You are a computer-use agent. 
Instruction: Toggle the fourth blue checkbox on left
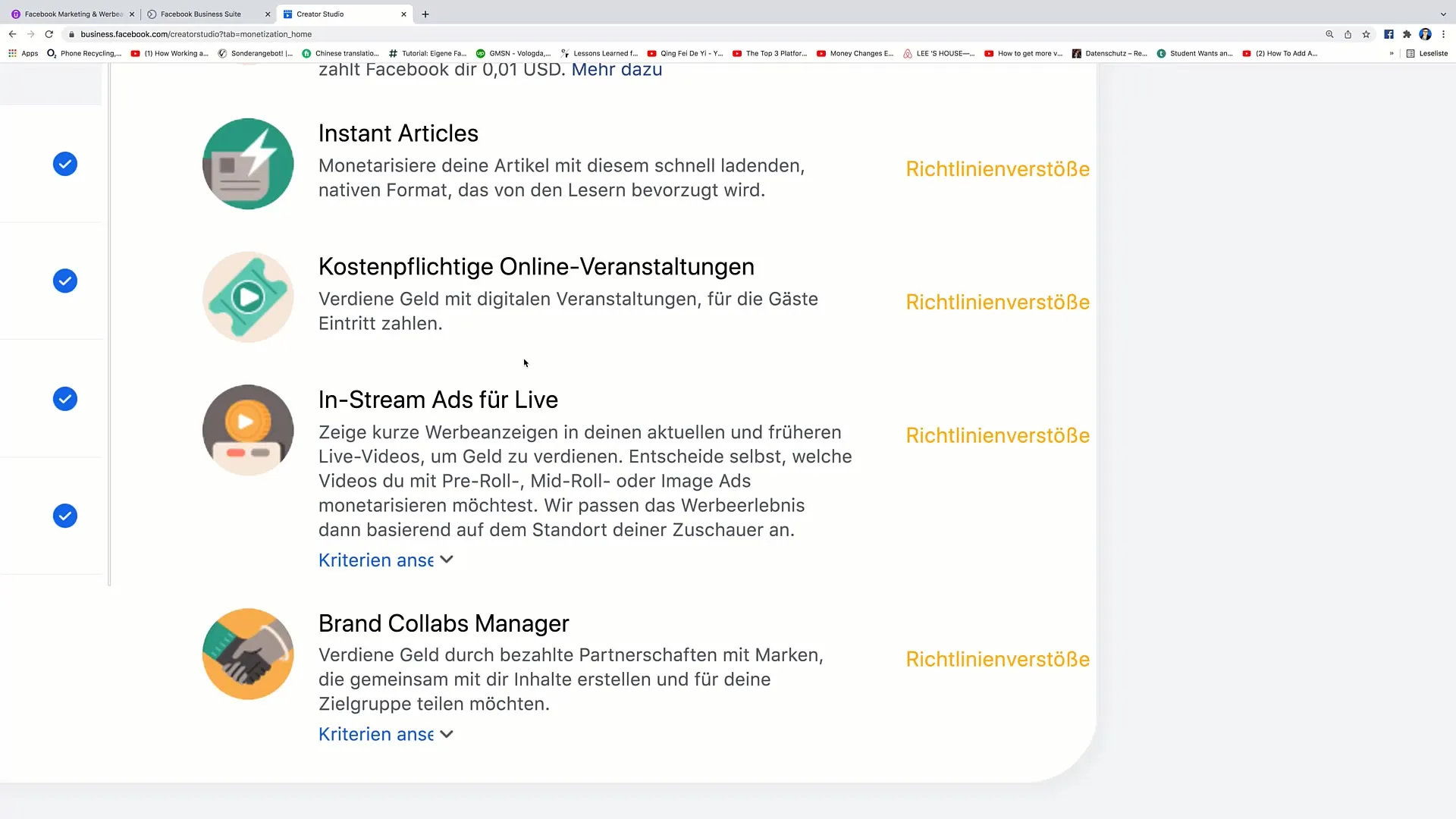click(65, 516)
